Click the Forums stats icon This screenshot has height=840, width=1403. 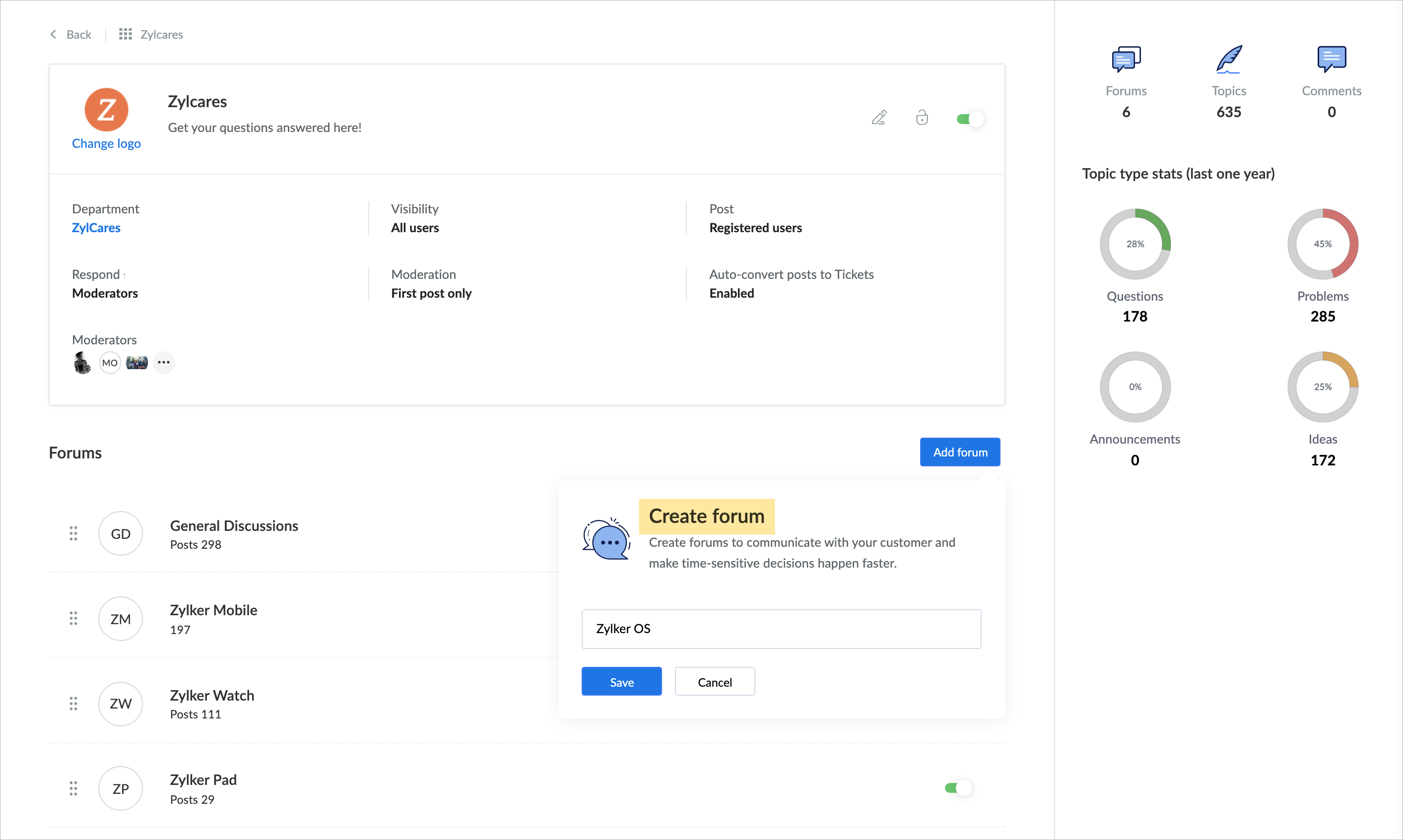point(1126,60)
